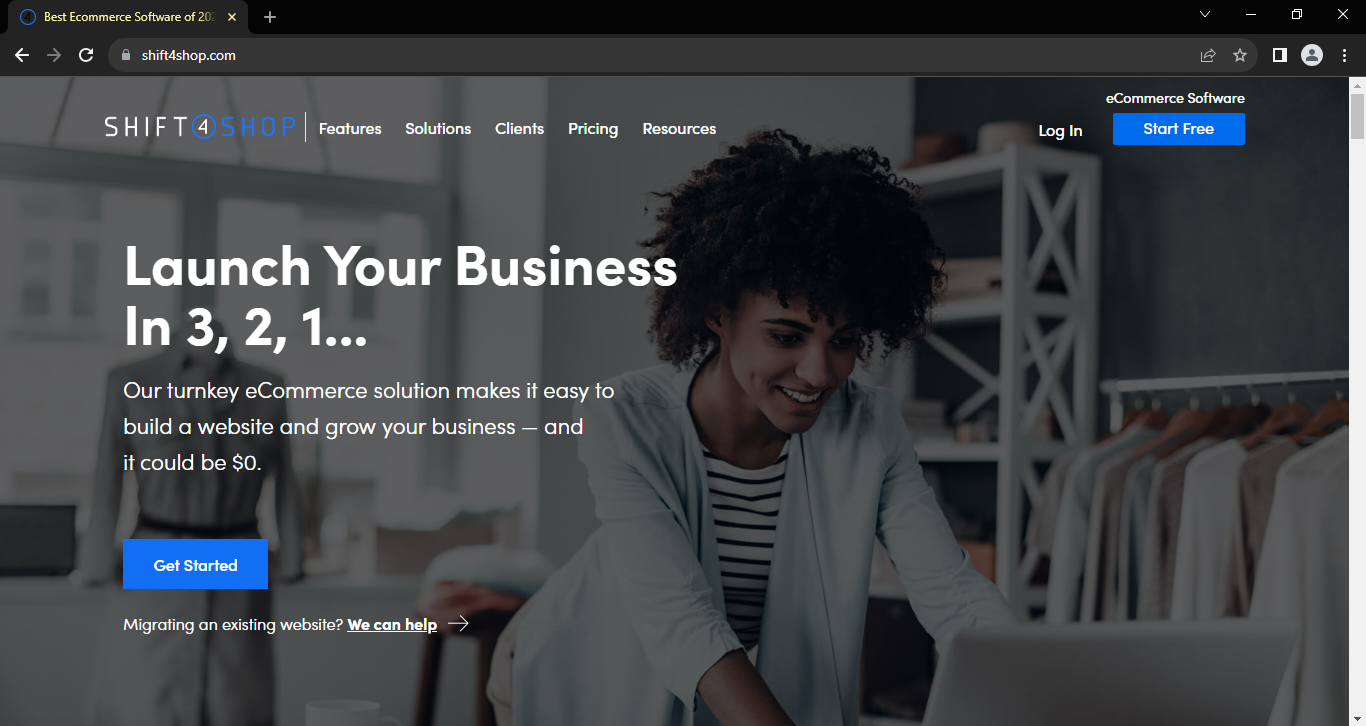
Task: View site info via the padlock icon
Action: (125, 55)
